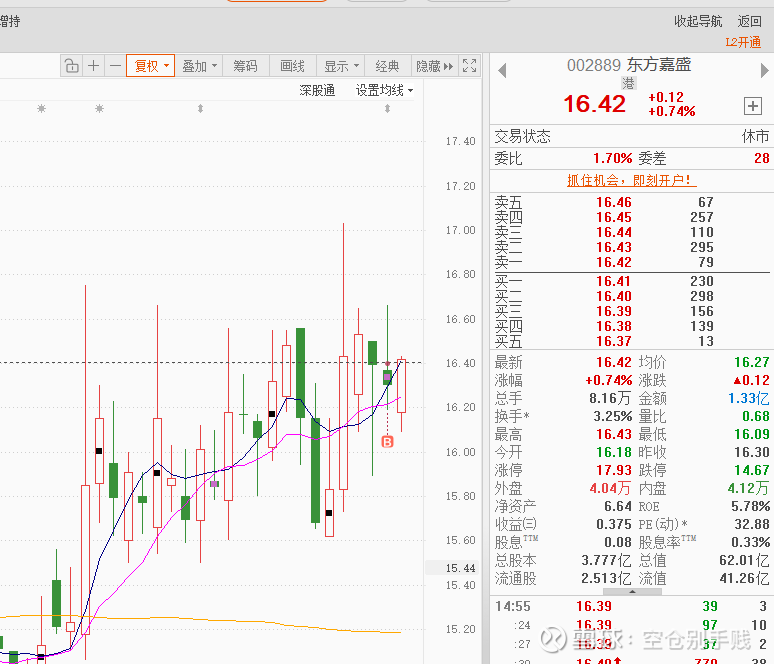
Task: Click the fullscreen expand icon
Action: click(470, 66)
